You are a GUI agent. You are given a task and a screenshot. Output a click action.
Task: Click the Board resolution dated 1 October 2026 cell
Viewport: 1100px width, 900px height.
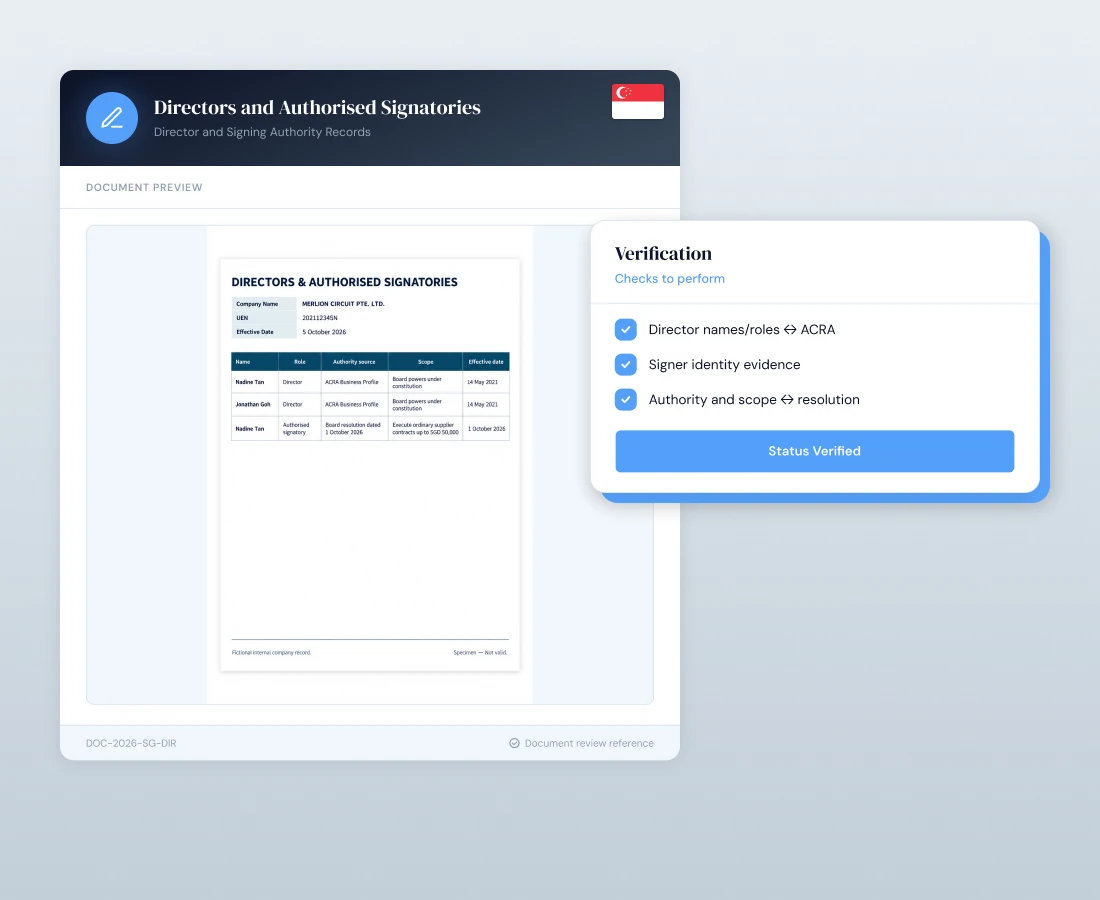point(353,429)
